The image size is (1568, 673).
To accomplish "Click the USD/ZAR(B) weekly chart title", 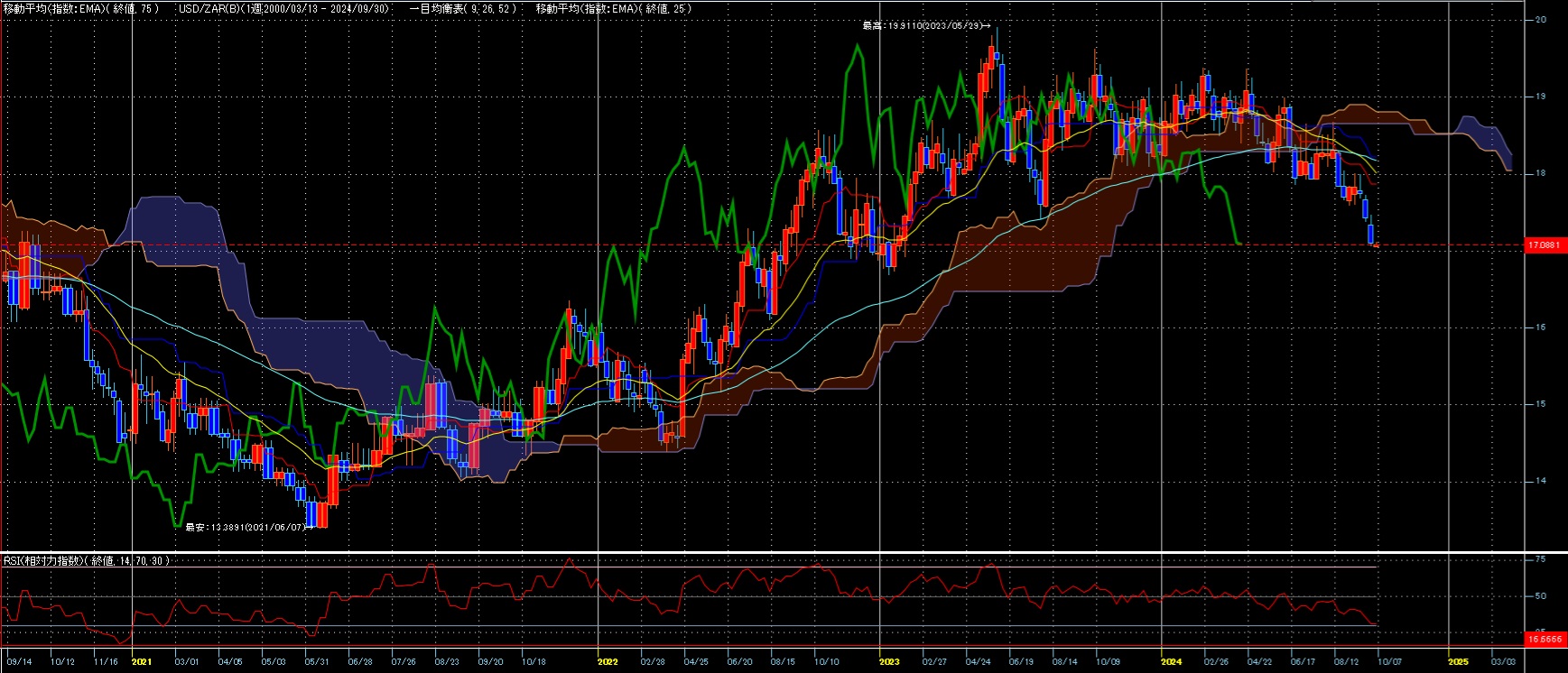I will pos(284,8).
